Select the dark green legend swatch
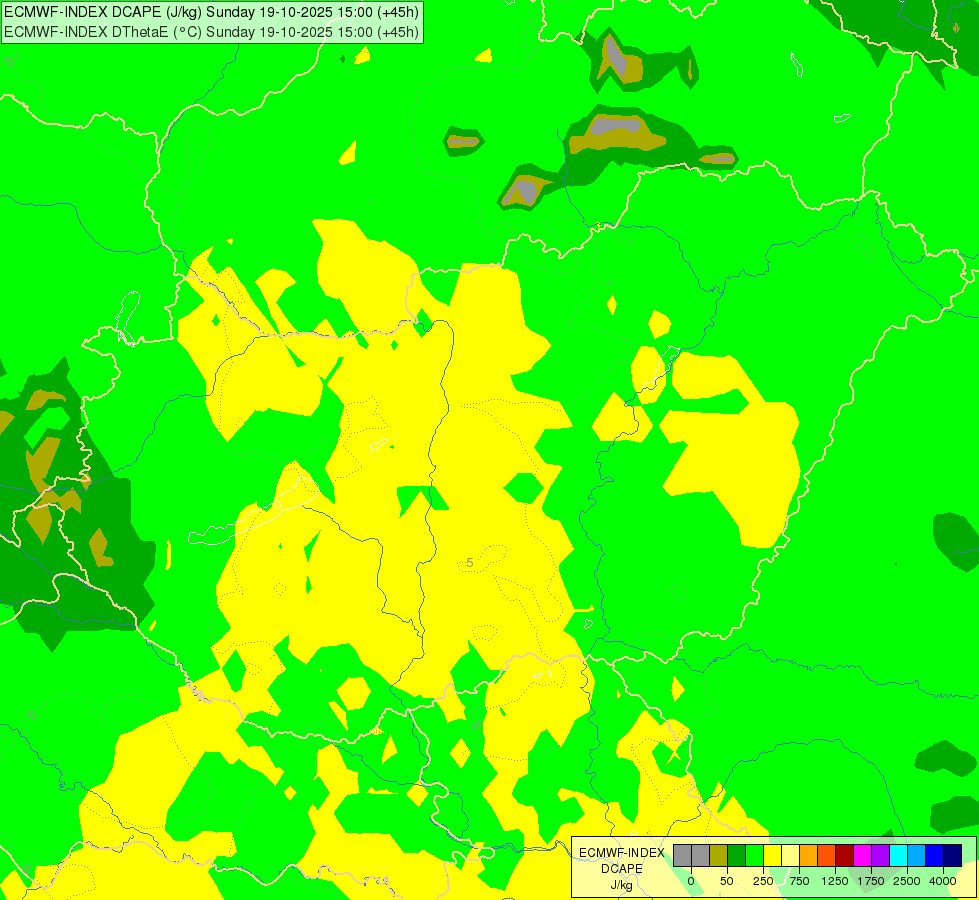This screenshot has height=900, width=979. pyautogui.click(x=737, y=856)
